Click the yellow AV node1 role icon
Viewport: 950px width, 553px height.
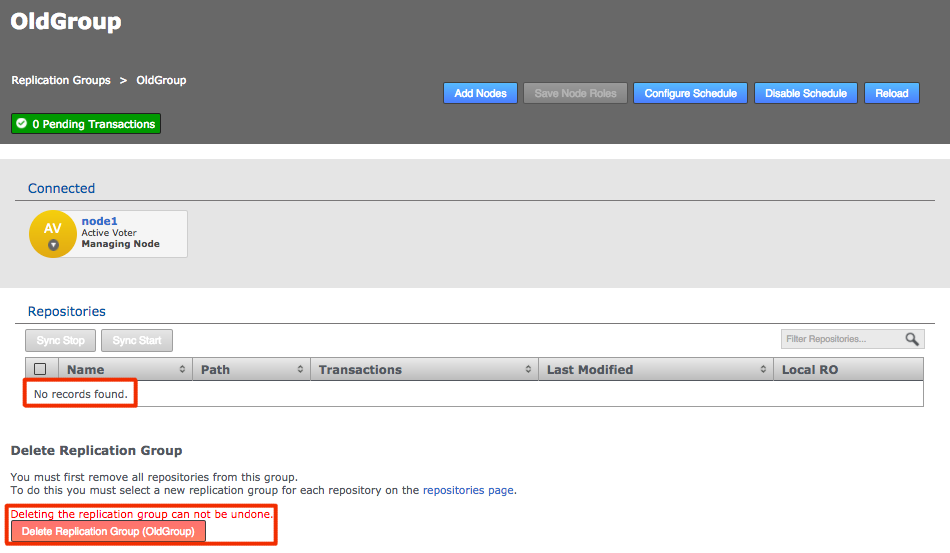(52, 230)
